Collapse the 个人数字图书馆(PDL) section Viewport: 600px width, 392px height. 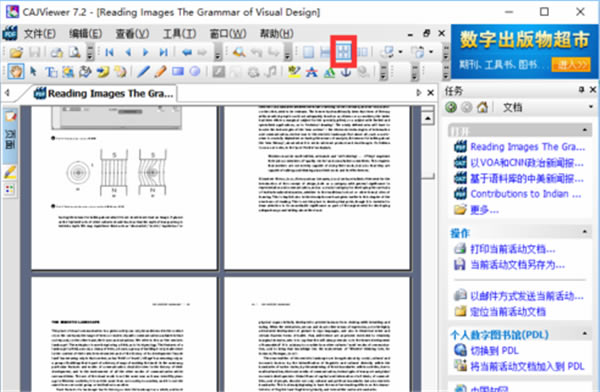coord(585,334)
